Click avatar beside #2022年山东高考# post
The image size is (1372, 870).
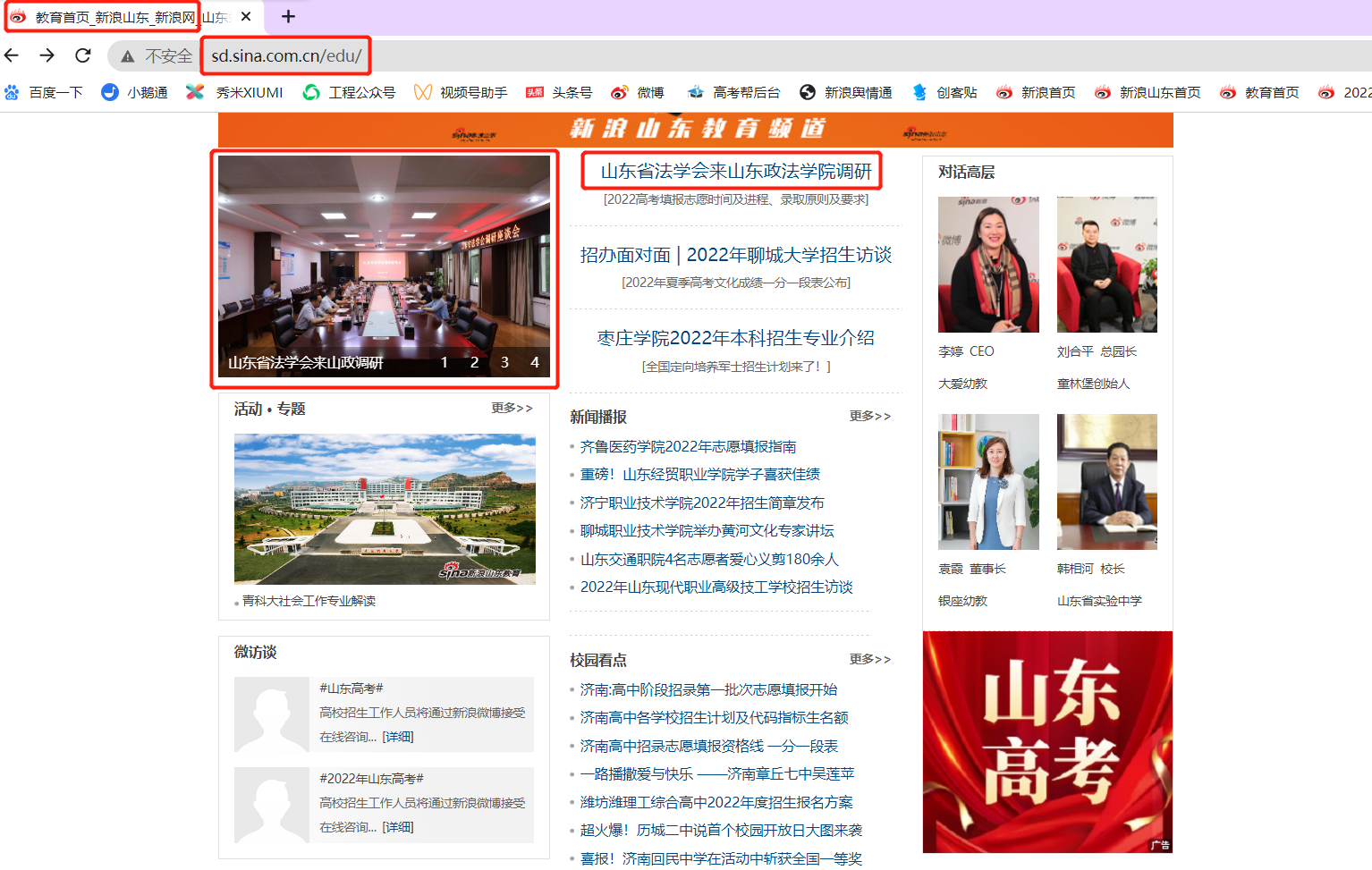[x=272, y=805]
